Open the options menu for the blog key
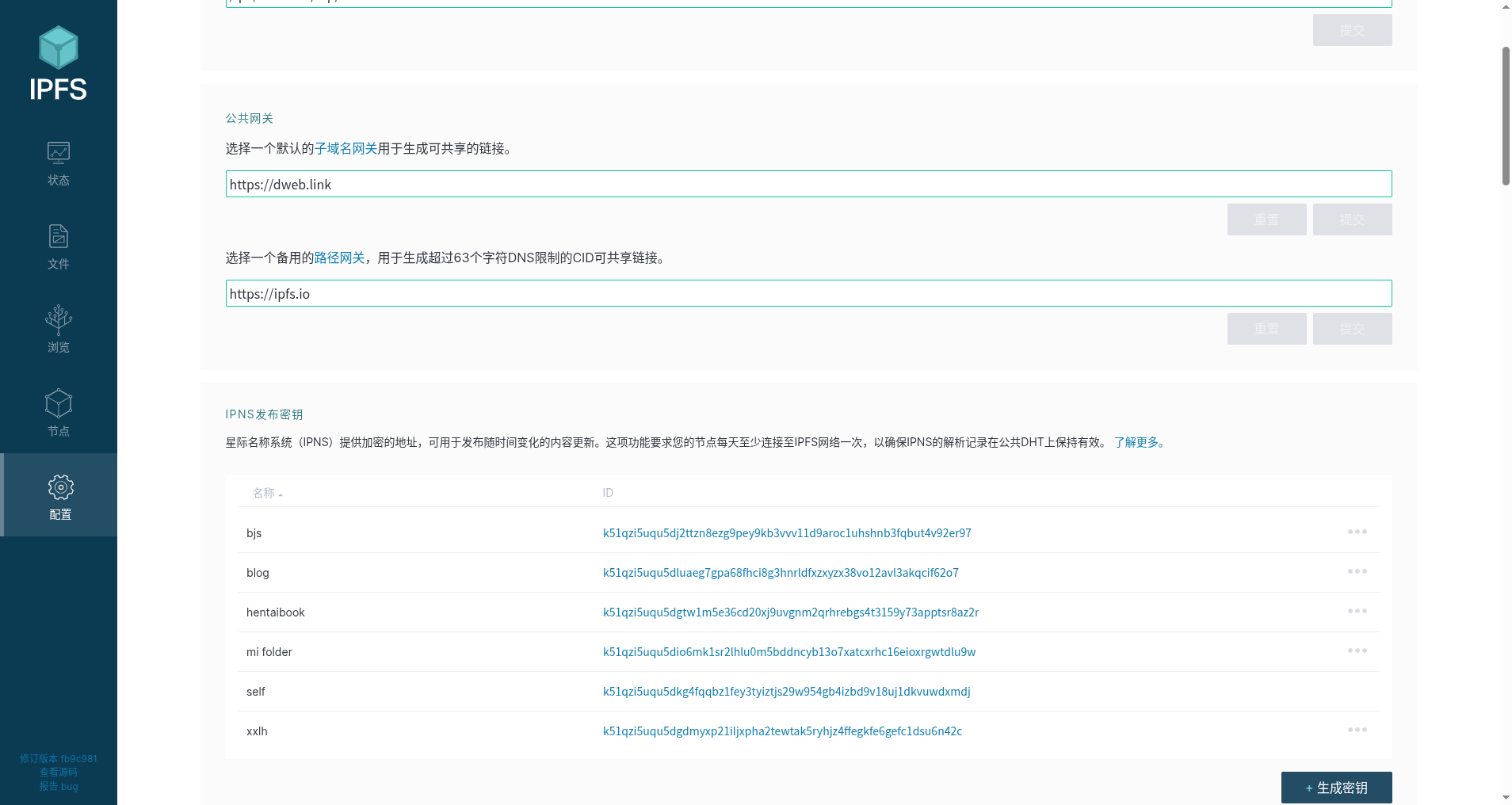 point(1357,571)
